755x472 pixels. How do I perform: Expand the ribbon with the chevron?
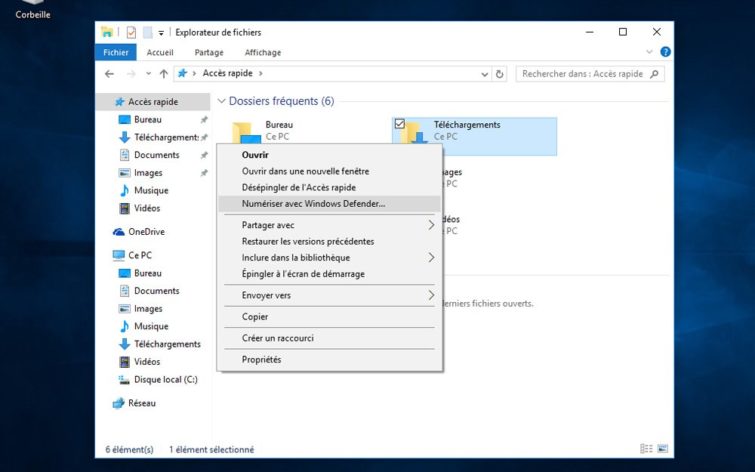tap(649, 52)
